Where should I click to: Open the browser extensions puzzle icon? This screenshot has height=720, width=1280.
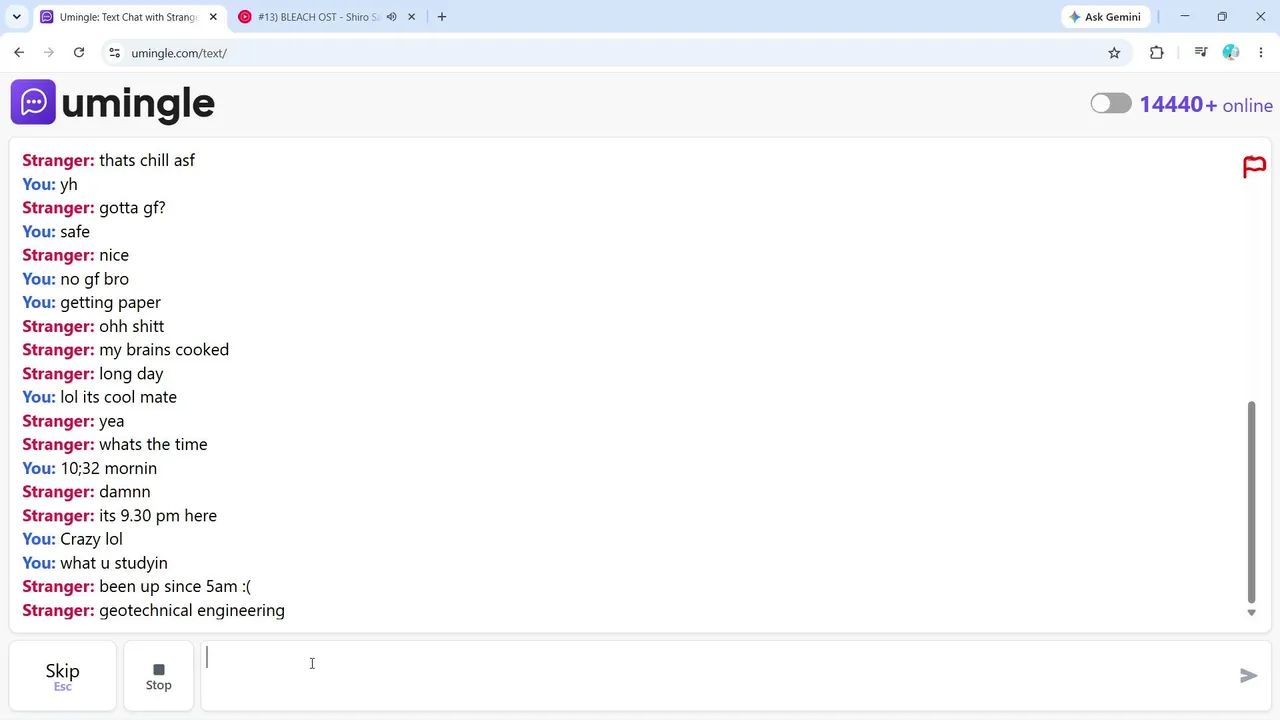pyautogui.click(x=1157, y=53)
